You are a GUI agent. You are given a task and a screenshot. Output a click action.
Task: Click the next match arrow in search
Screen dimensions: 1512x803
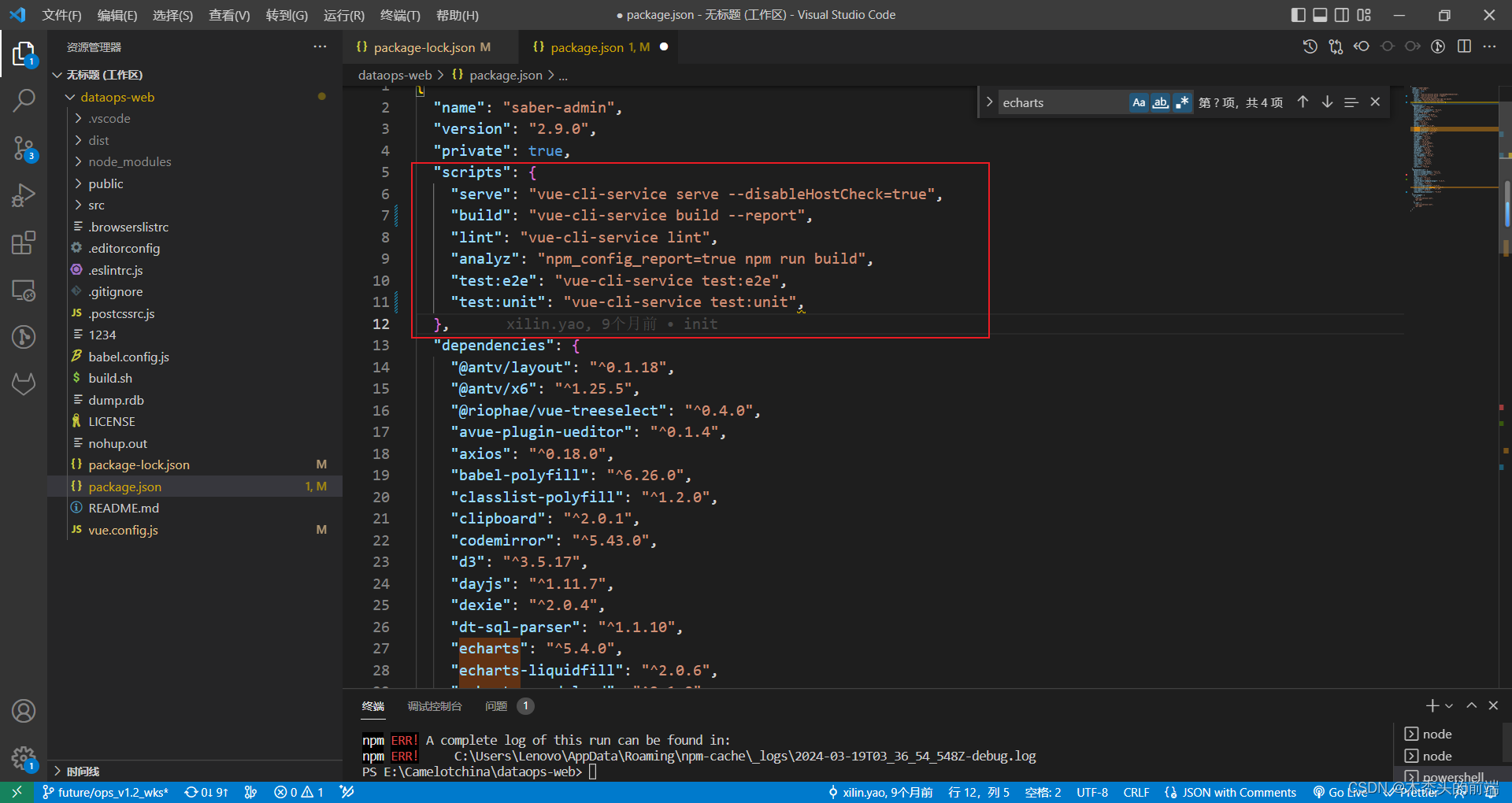1327,102
